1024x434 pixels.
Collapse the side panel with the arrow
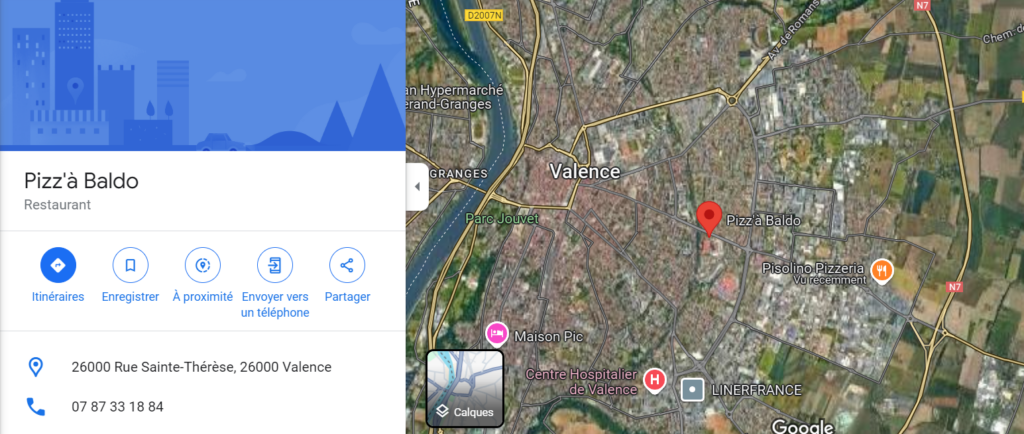(417, 187)
